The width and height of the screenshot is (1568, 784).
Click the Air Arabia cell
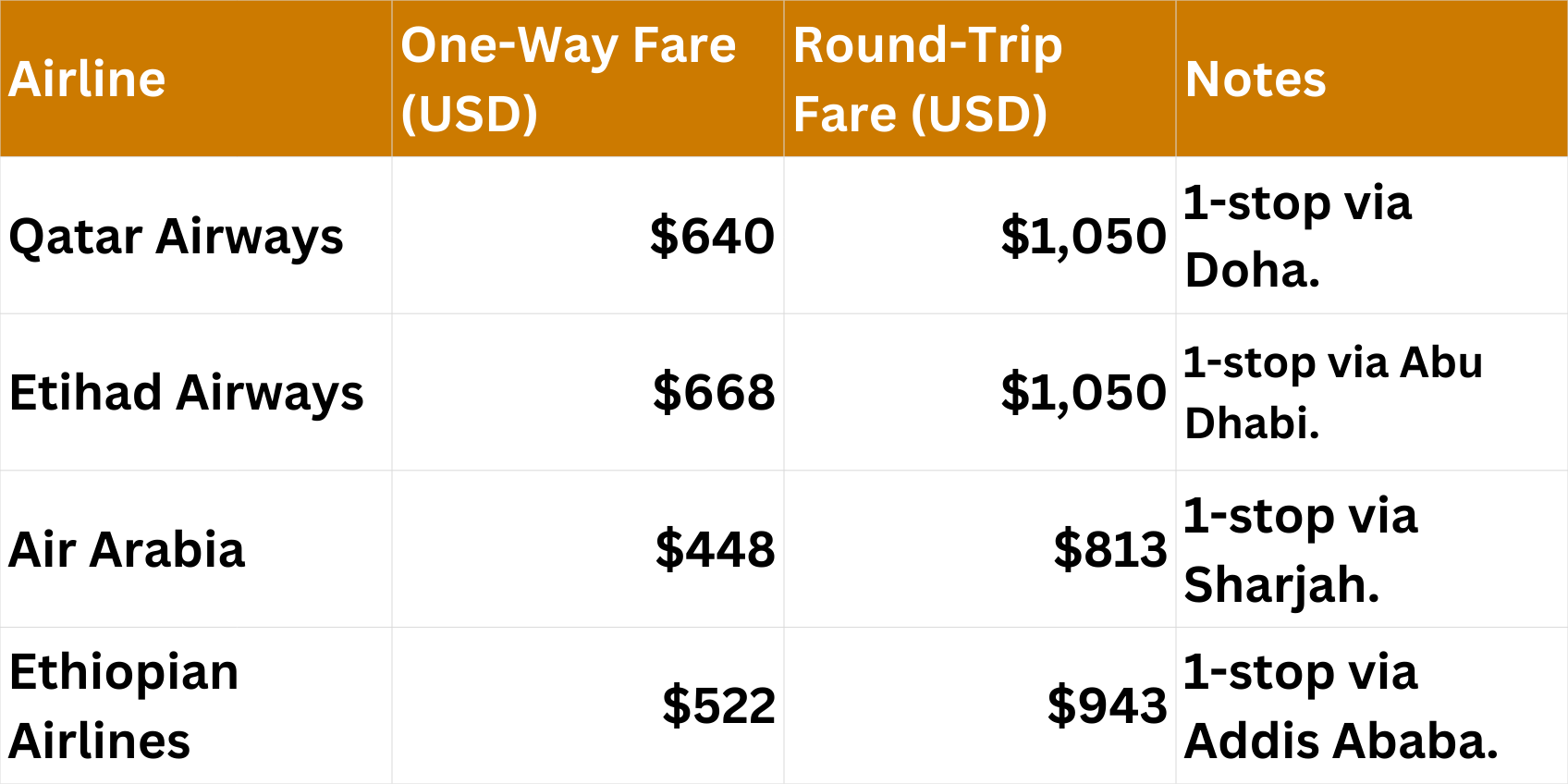pyautogui.click(x=128, y=550)
